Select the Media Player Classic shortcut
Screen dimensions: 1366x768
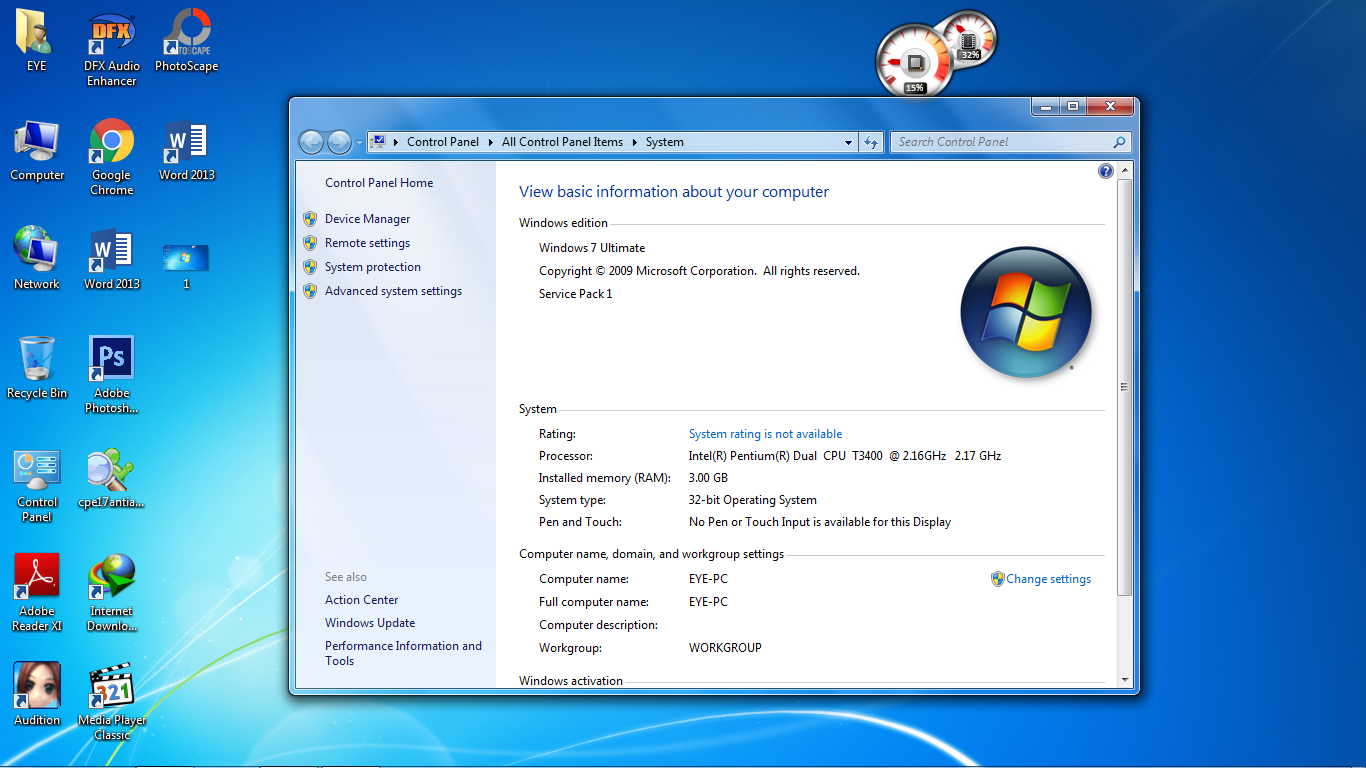coord(111,702)
